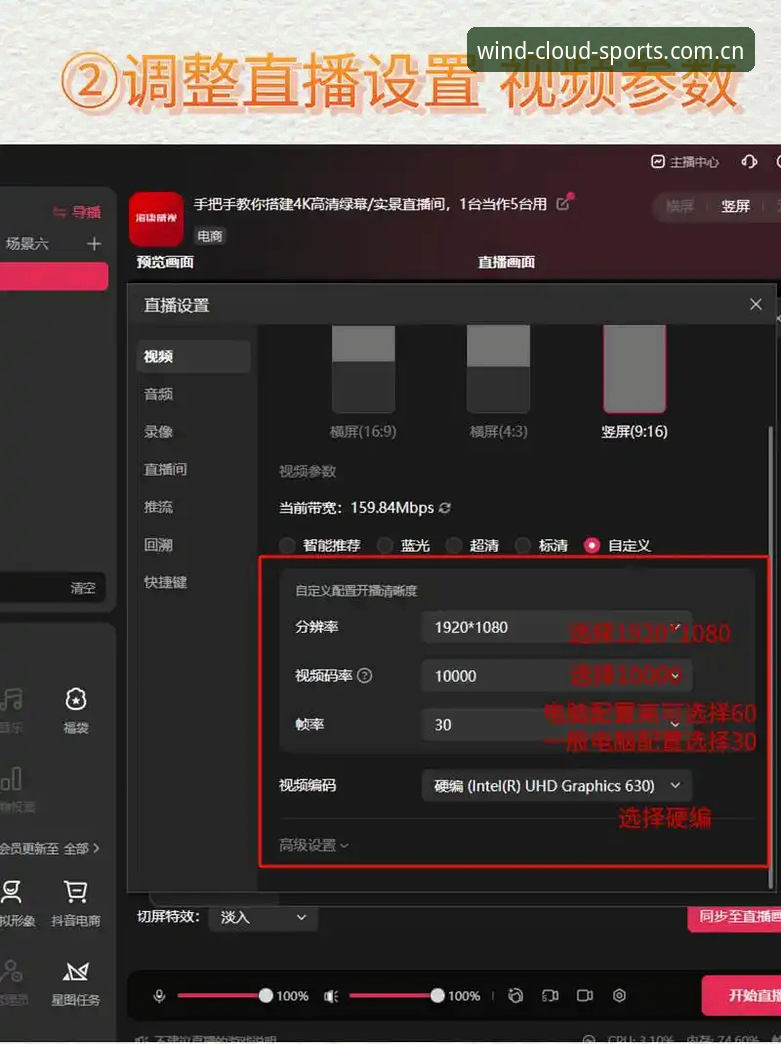781x1044 pixels.
Task: Open the 视频编码 硬编 dropdown
Action: 557,786
